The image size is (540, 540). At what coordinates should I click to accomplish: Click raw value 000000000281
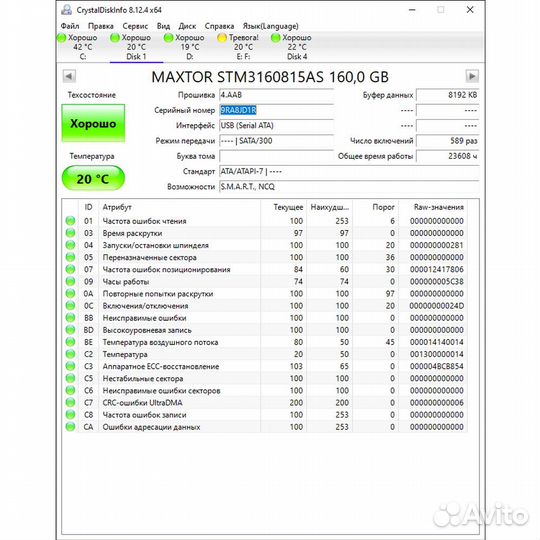coord(437,245)
